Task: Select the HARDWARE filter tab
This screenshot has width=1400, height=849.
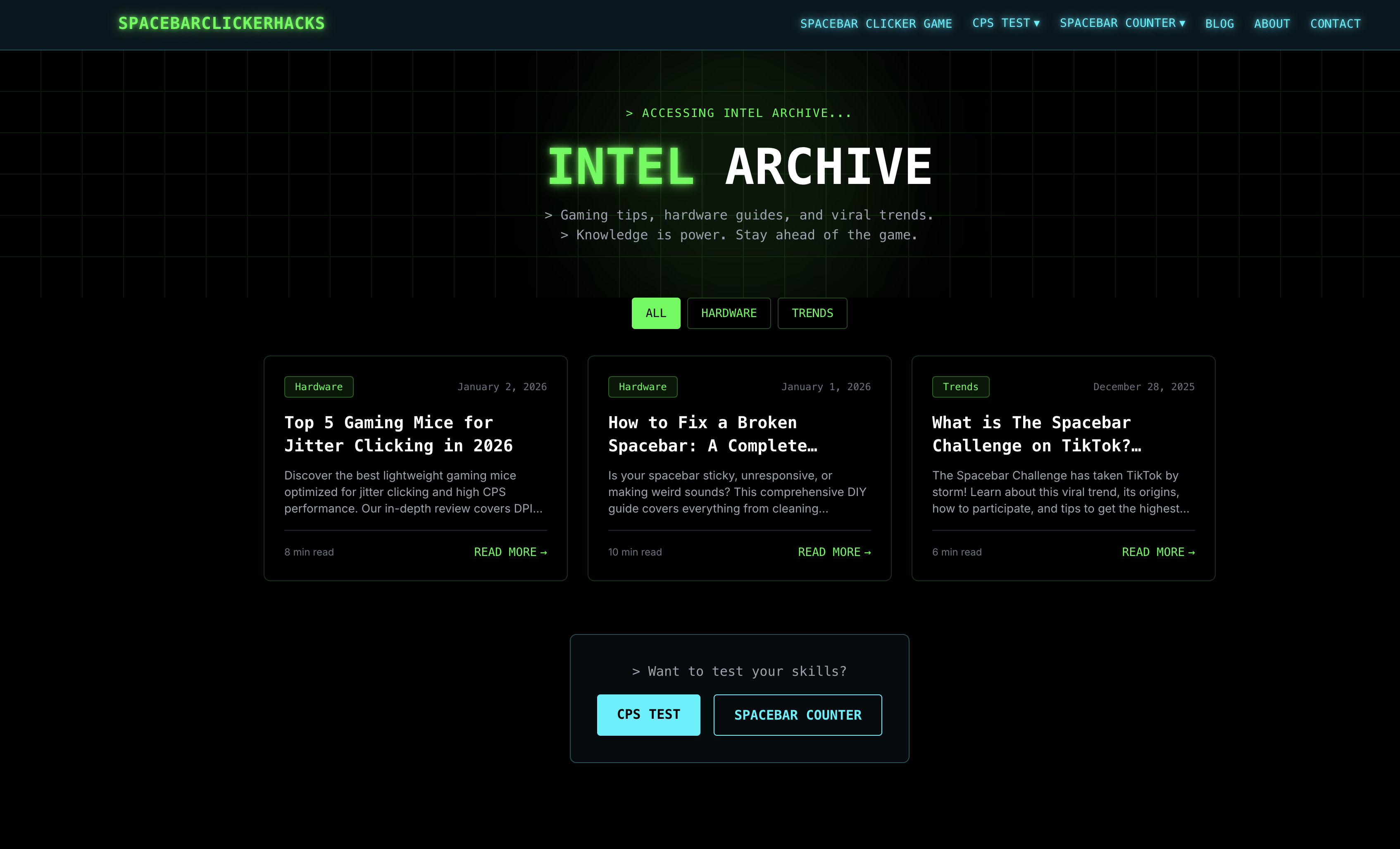Action: click(729, 313)
